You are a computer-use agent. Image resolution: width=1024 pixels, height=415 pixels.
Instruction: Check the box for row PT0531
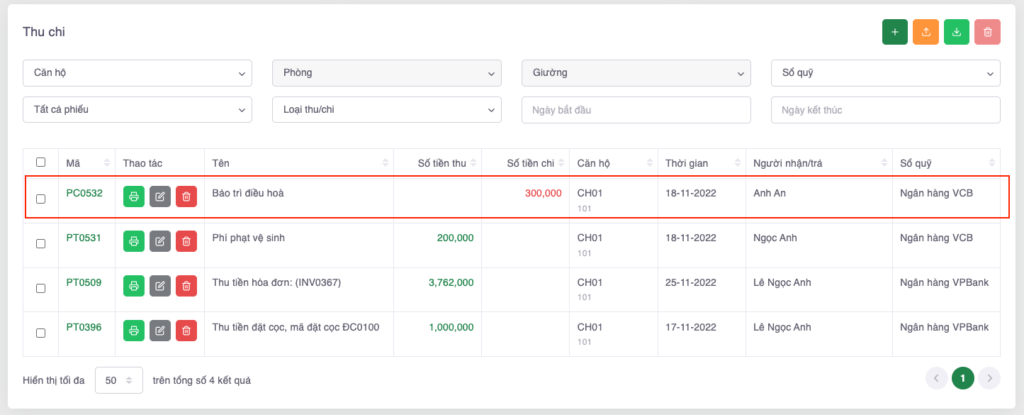click(x=40, y=243)
